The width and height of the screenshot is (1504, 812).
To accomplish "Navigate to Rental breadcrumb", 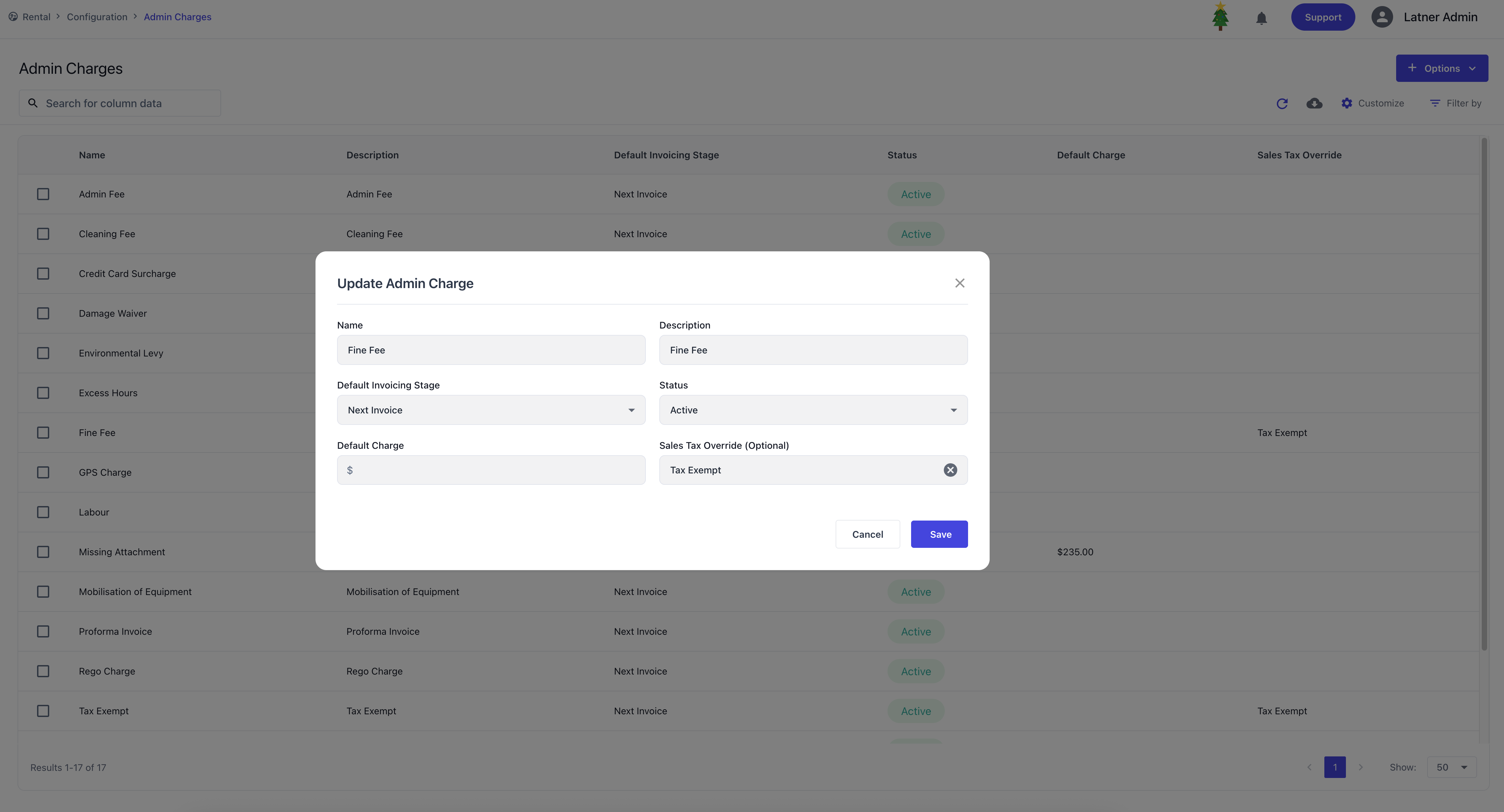I will coord(36,17).
